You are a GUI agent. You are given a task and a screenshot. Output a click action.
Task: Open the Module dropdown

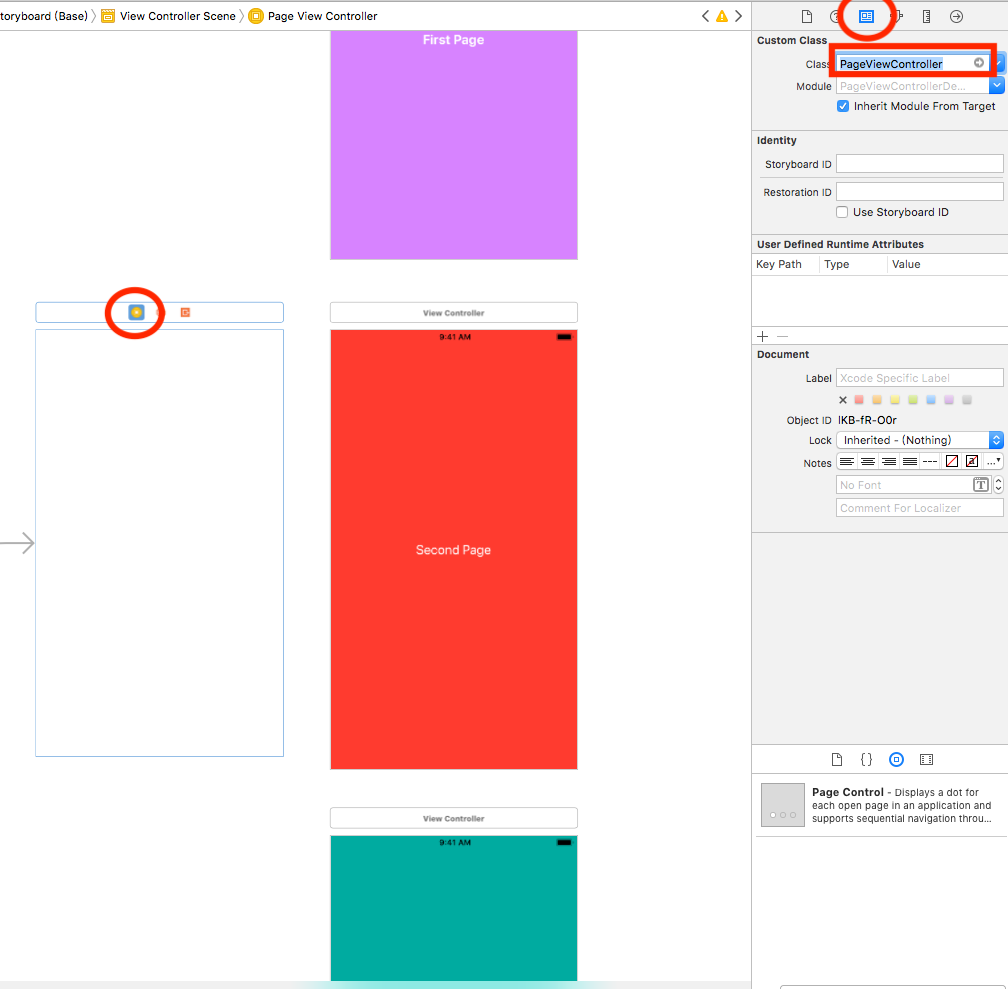[994, 86]
